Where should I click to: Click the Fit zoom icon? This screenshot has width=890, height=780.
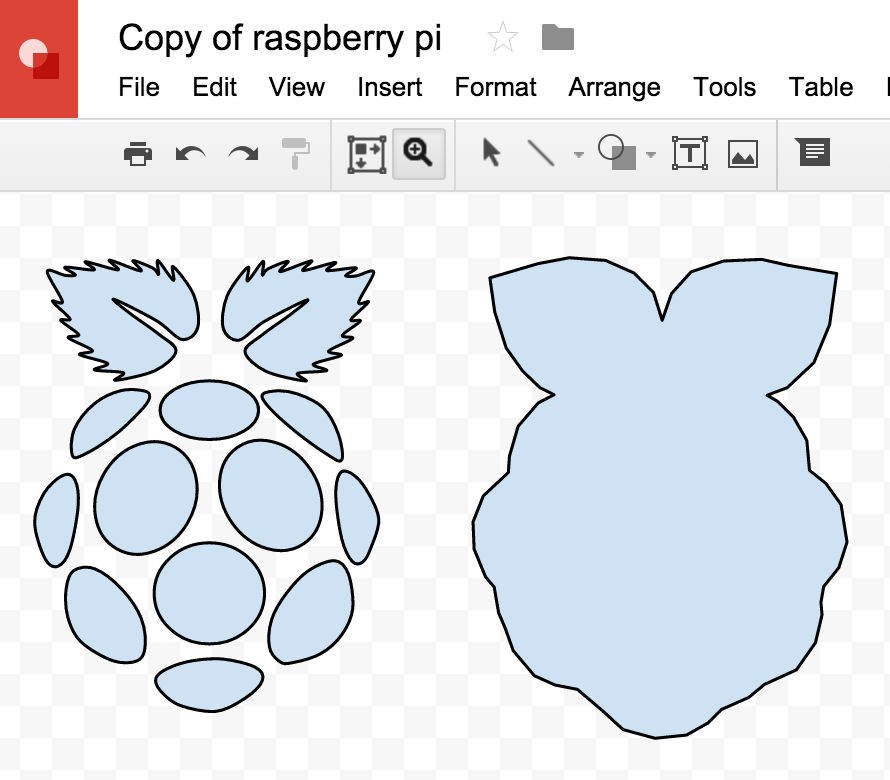tap(367, 154)
